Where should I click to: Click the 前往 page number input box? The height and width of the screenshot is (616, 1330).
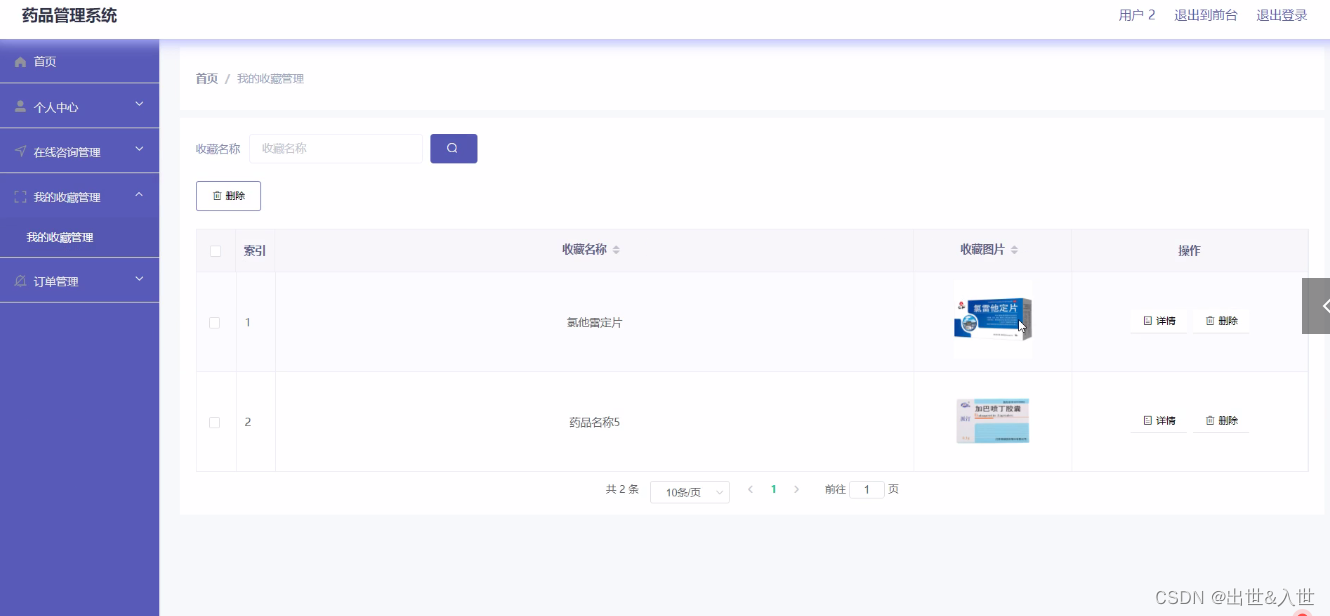tap(867, 490)
